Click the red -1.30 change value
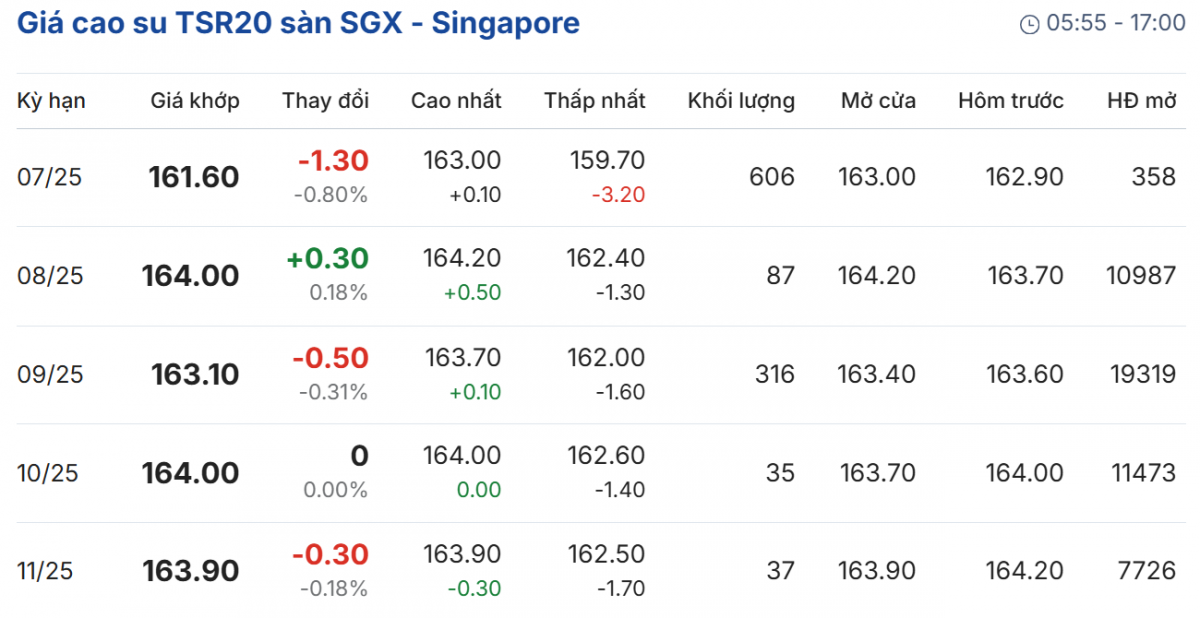 click(333, 160)
